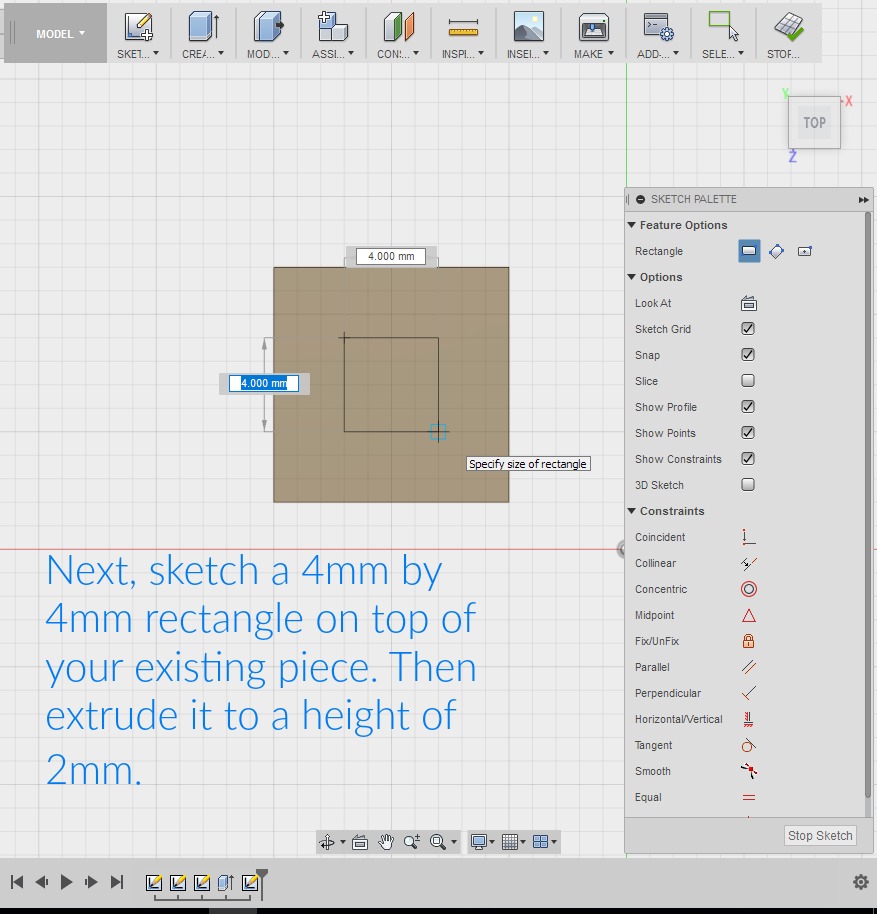Collapse the Feature Options section

pyautogui.click(x=632, y=225)
